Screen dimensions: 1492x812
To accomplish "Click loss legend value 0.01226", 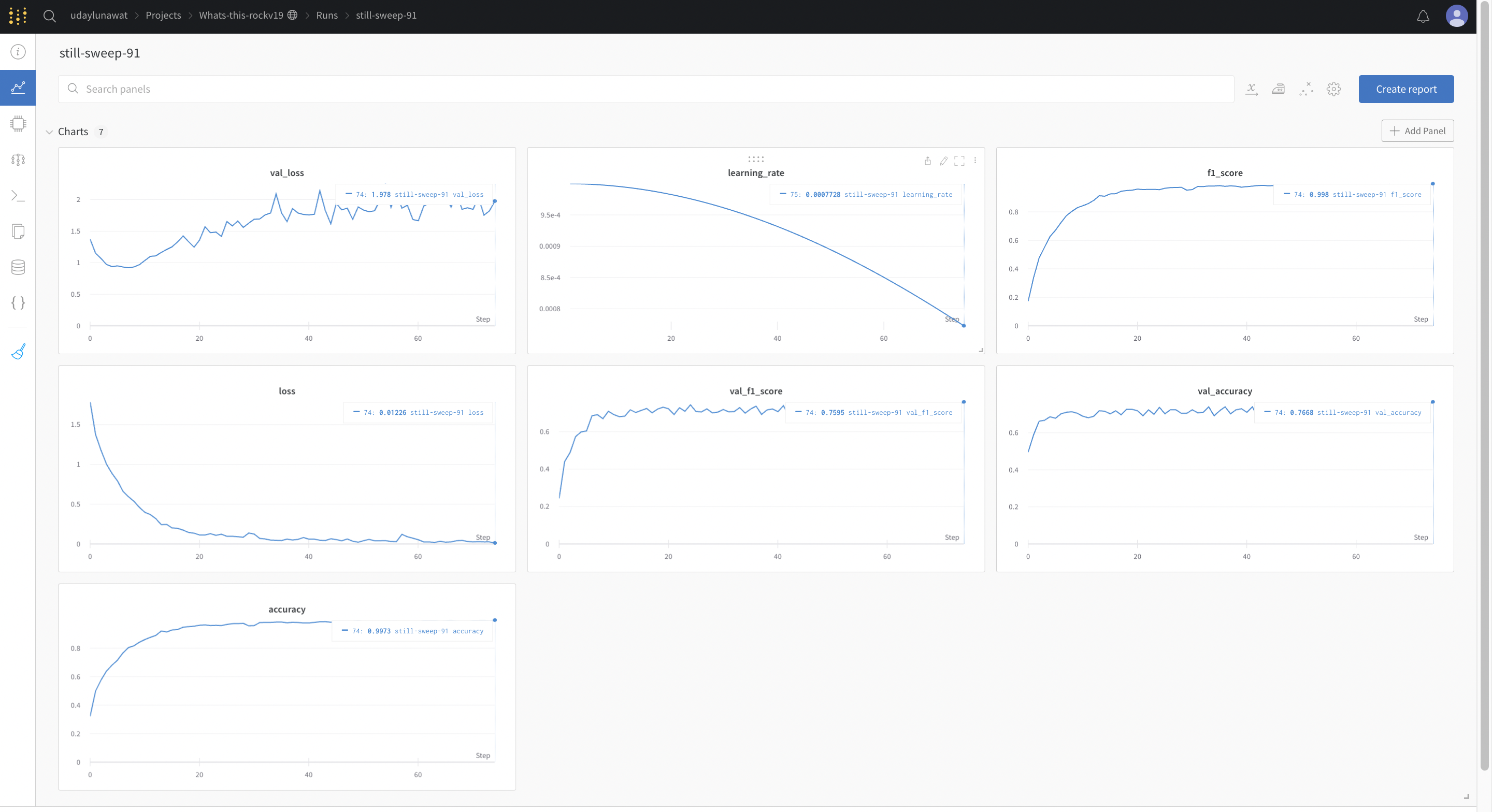I will click(x=392, y=412).
